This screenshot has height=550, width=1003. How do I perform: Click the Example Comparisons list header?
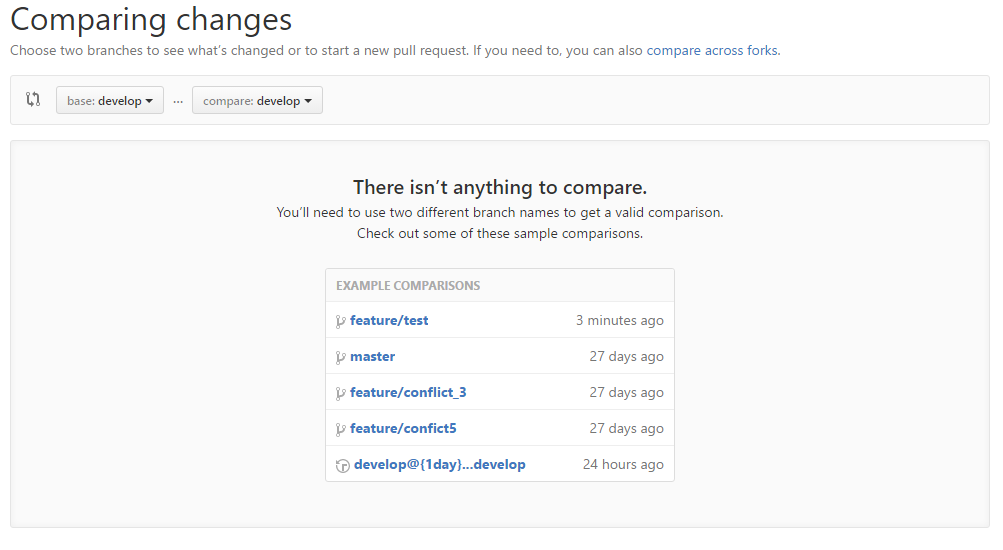[408, 286]
